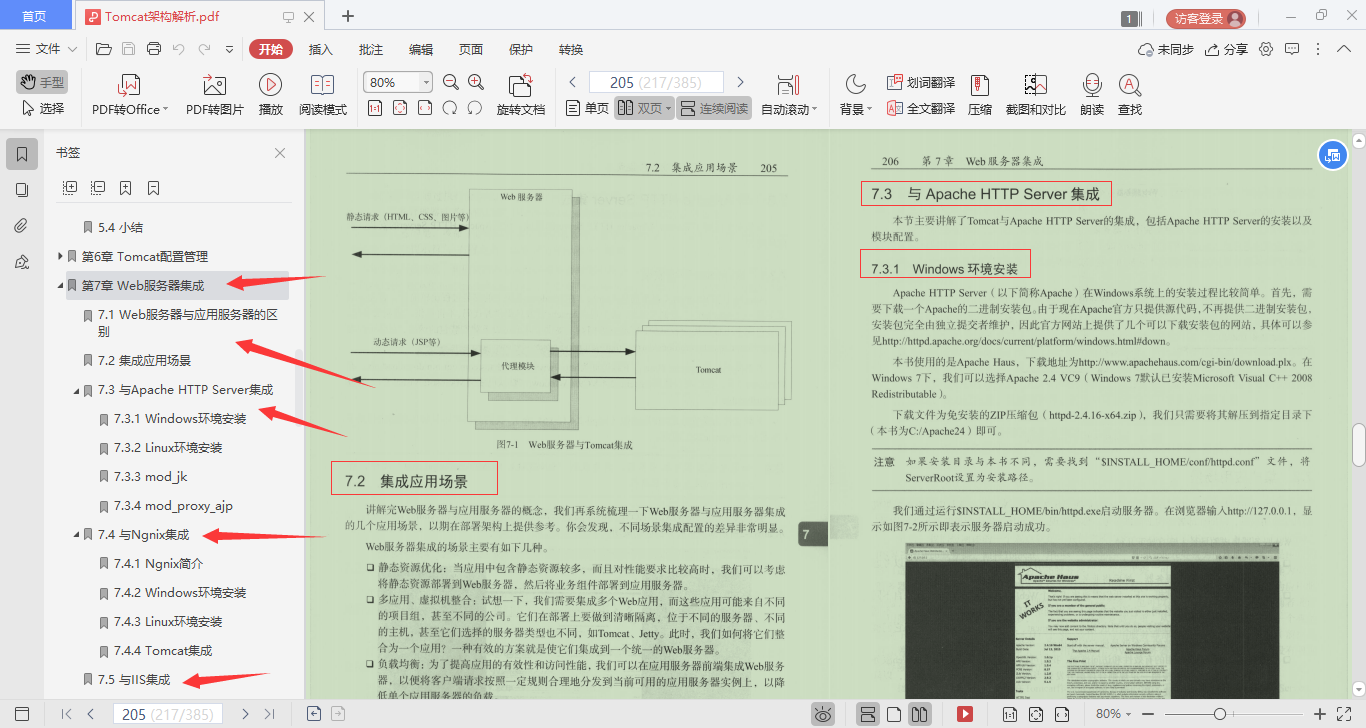Start 朗读 read-aloud mode
Image resolution: width=1366 pixels, height=728 pixels.
click(x=1092, y=95)
